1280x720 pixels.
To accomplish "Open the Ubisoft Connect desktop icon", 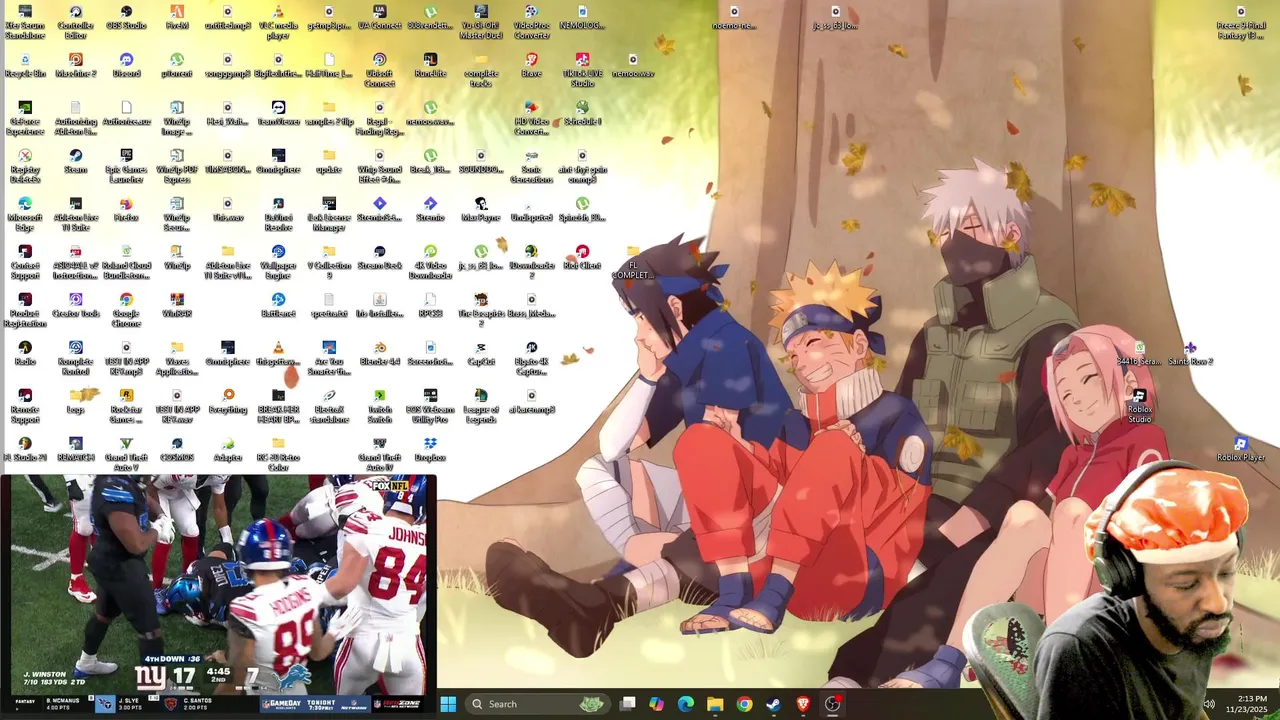I will point(379,70).
